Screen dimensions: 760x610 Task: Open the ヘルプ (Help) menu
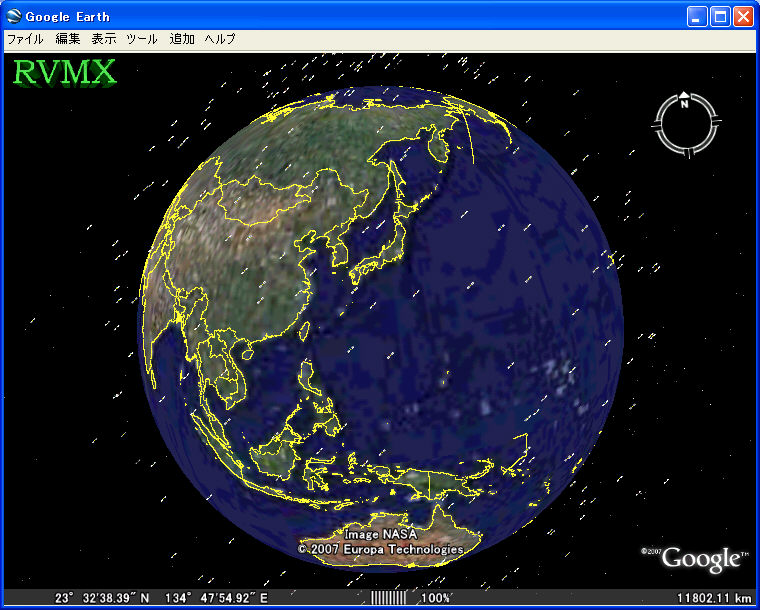220,39
